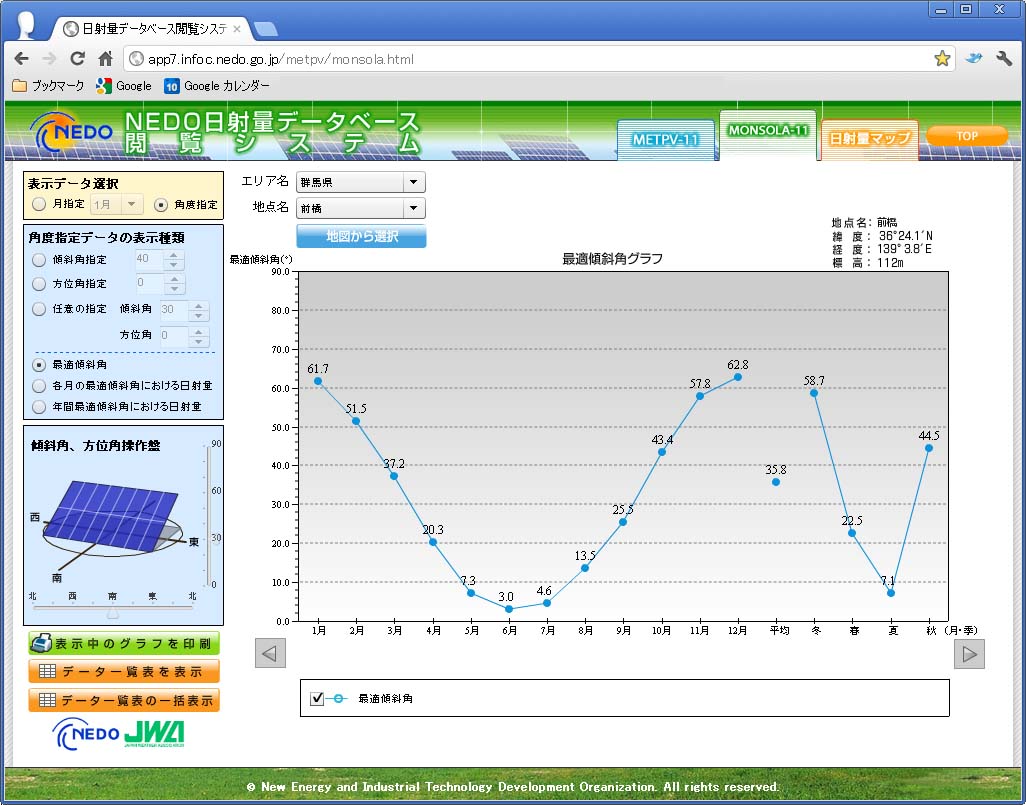The image size is (1026, 805).
Task: Click the NEDO logo at bottom left
Action: tap(86, 734)
